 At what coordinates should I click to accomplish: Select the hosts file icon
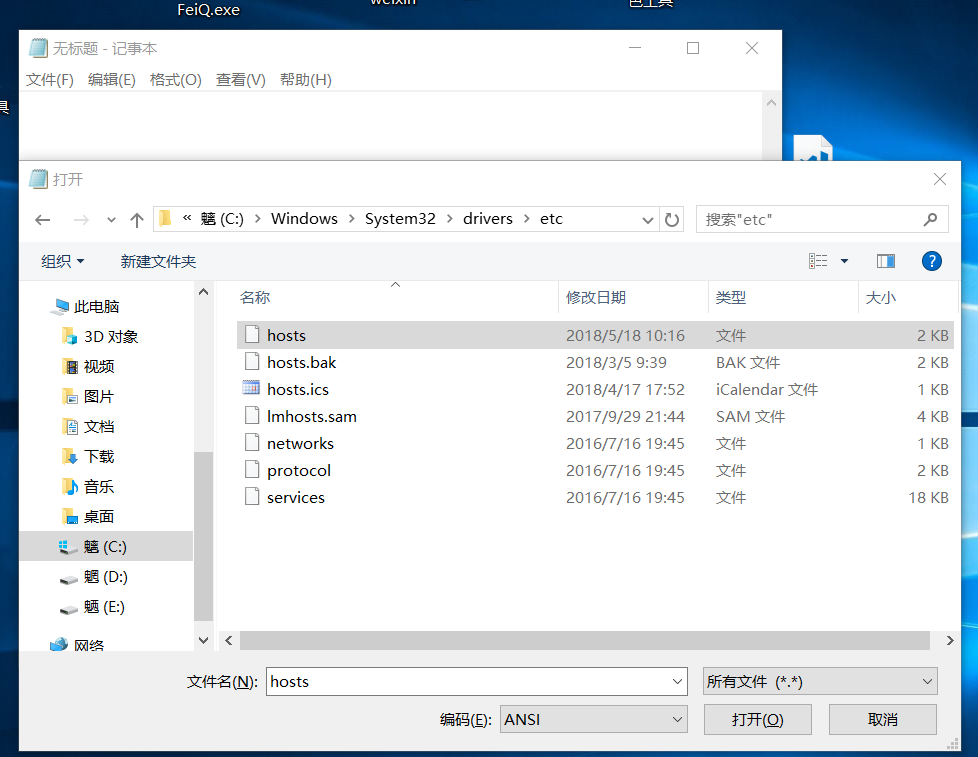click(x=252, y=335)
